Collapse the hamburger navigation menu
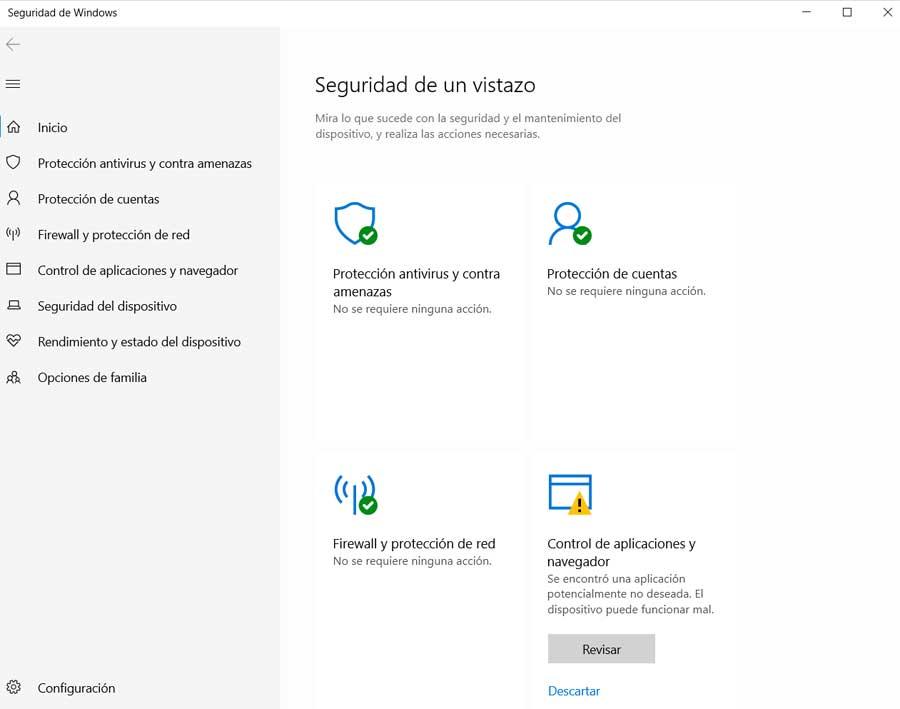The width and height of the screenshot is (900, 709). coord(13,84)
